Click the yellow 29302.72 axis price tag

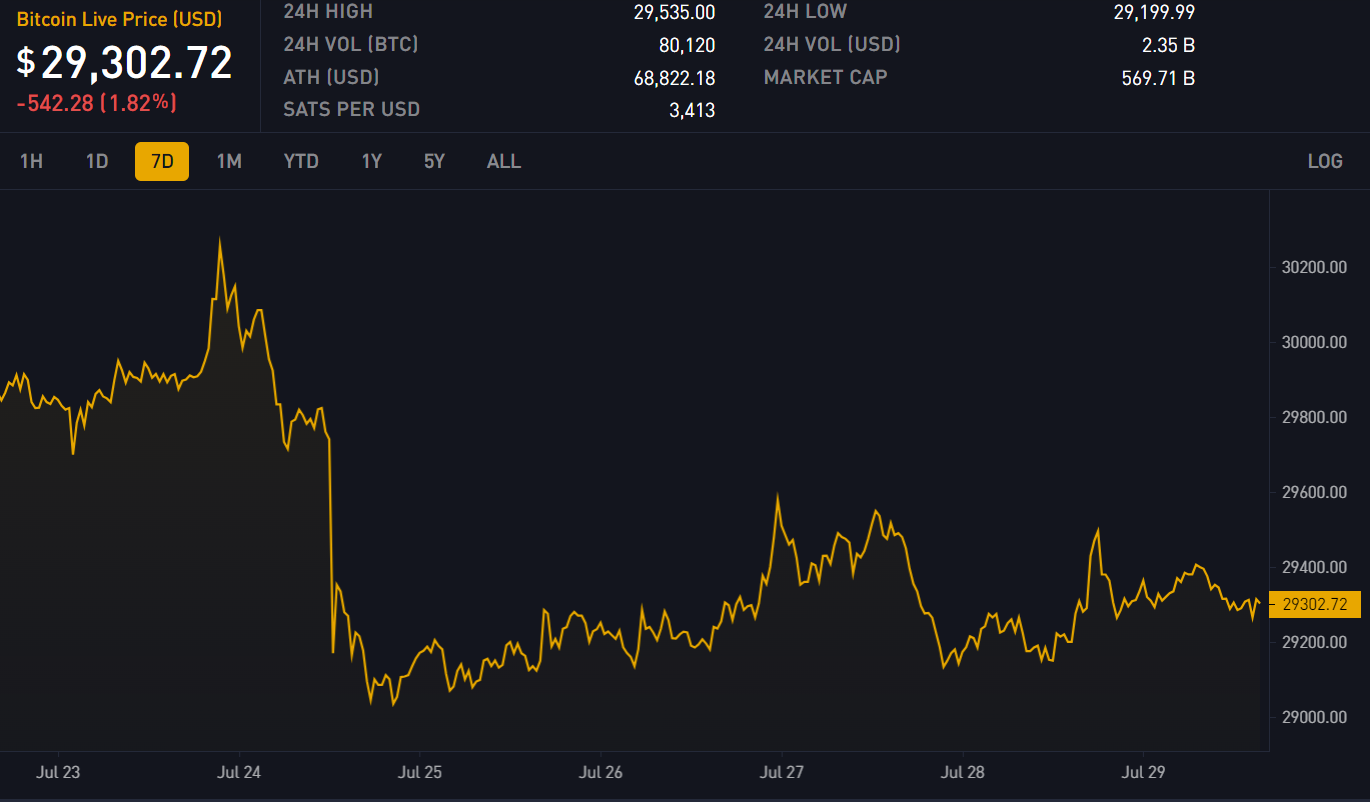tap(1314, 604)
